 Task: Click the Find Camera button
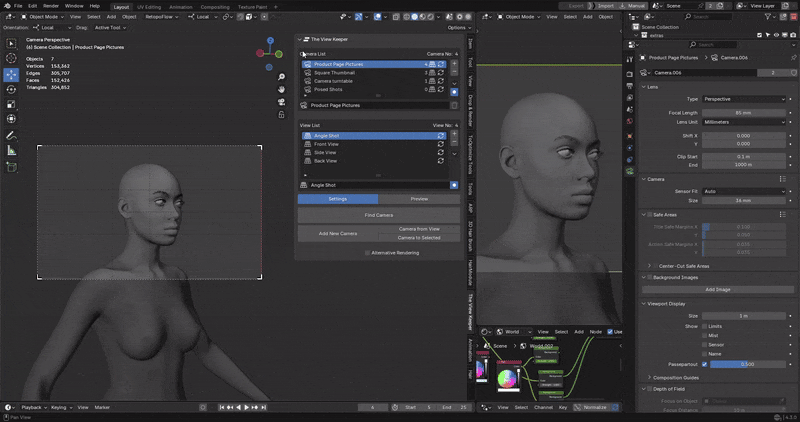pyautogui.click(x=379, y=215)
